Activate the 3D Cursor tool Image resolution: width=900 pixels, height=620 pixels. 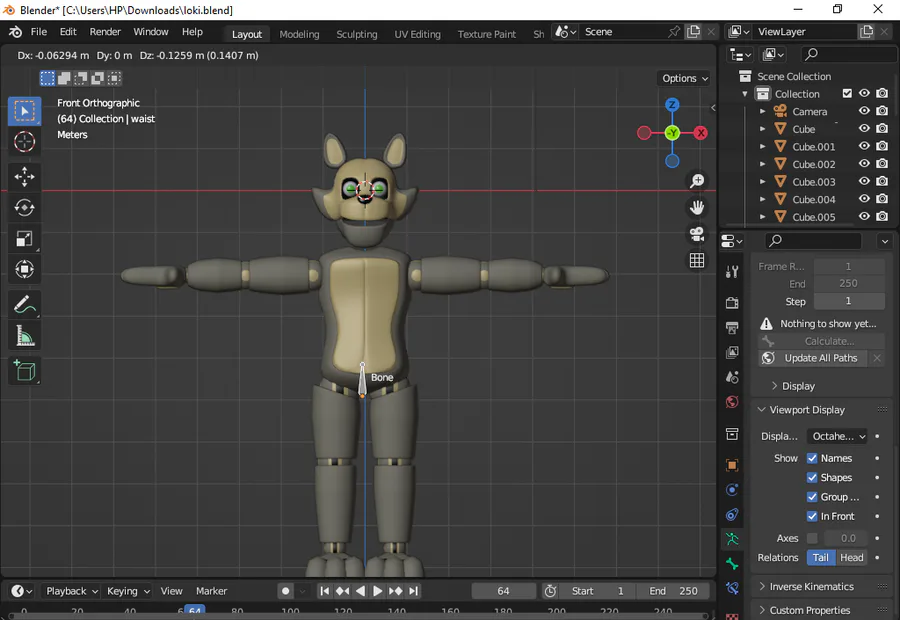coord(24,142)
